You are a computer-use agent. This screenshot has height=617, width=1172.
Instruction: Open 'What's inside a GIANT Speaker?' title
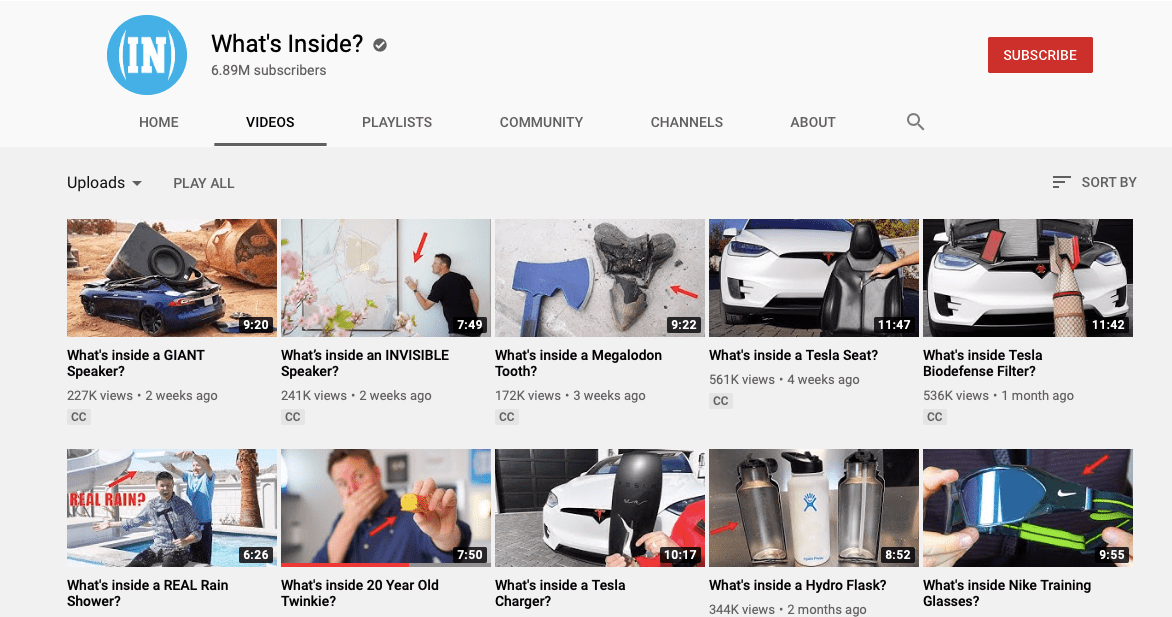click(135, 363)
